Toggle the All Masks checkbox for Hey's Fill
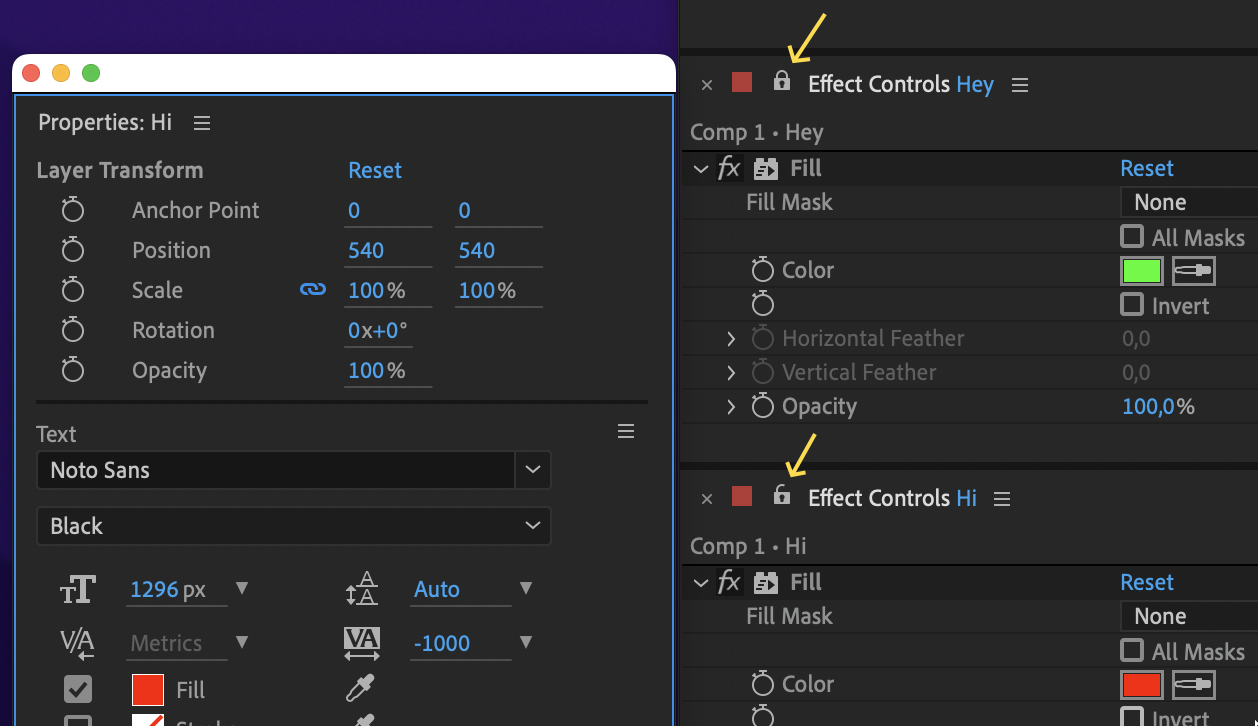Image resolution: width=1258 pixels, height=726 pixels. pos(1131,237)
